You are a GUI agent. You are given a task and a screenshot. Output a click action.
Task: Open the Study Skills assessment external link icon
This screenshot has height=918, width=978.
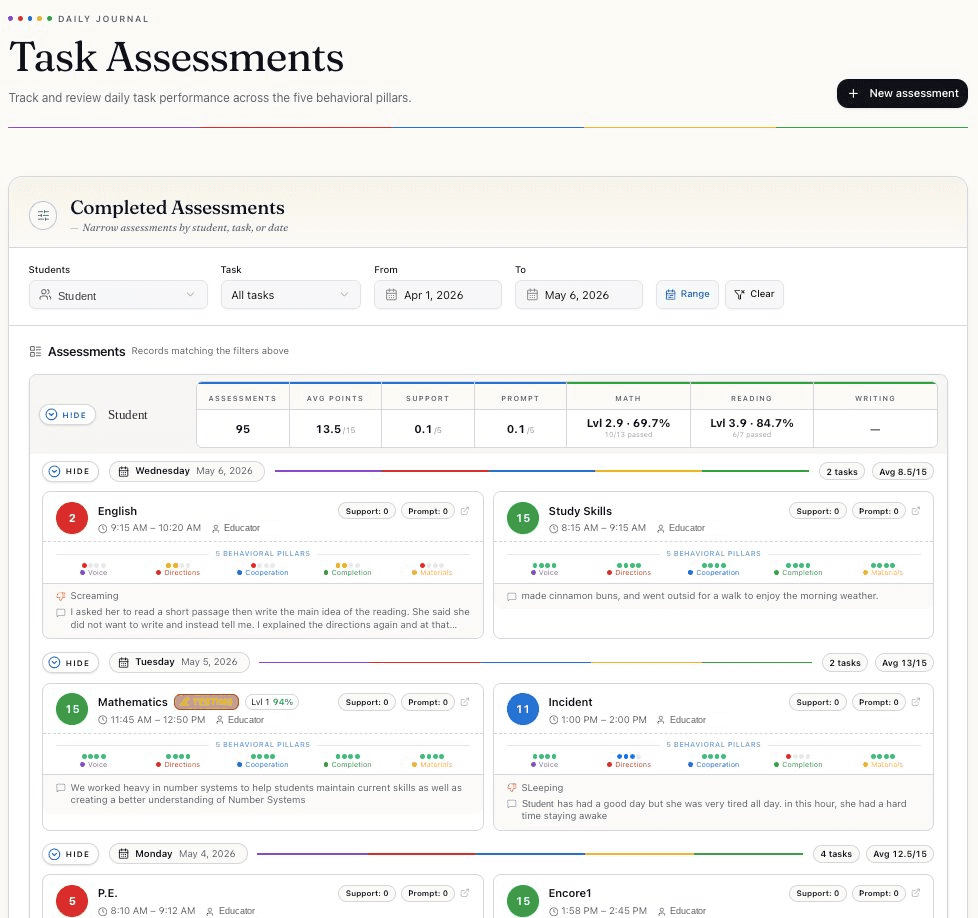[916, 511]
